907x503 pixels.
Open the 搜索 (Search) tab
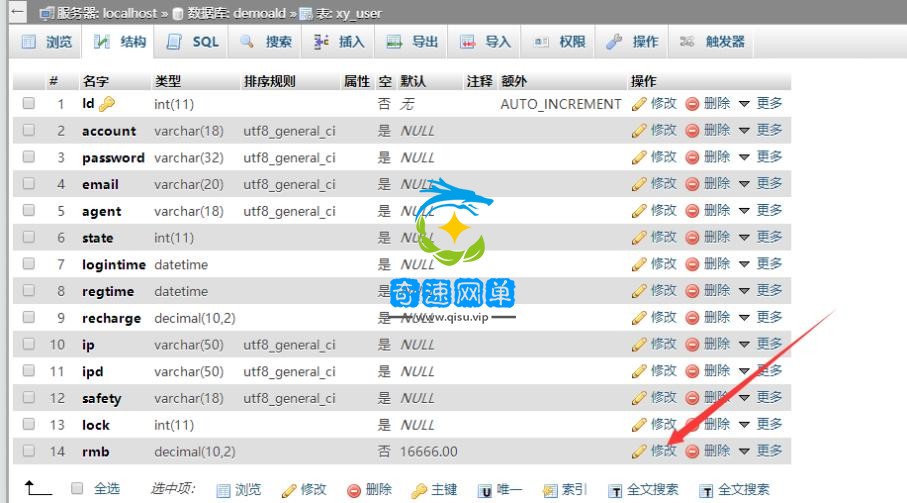[265, 42]
